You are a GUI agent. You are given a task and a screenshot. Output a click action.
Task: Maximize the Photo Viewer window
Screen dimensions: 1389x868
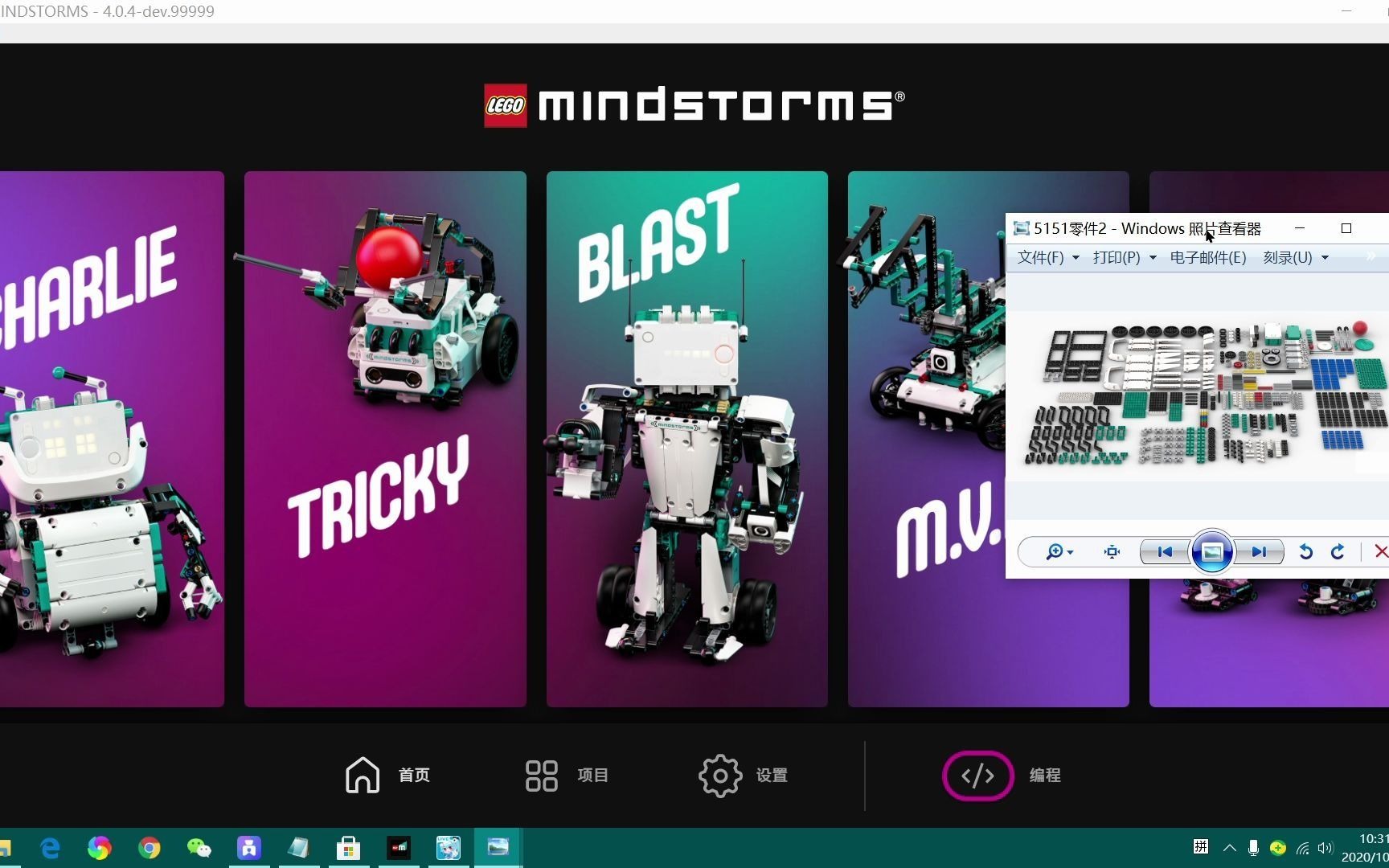click(1346, 228)
